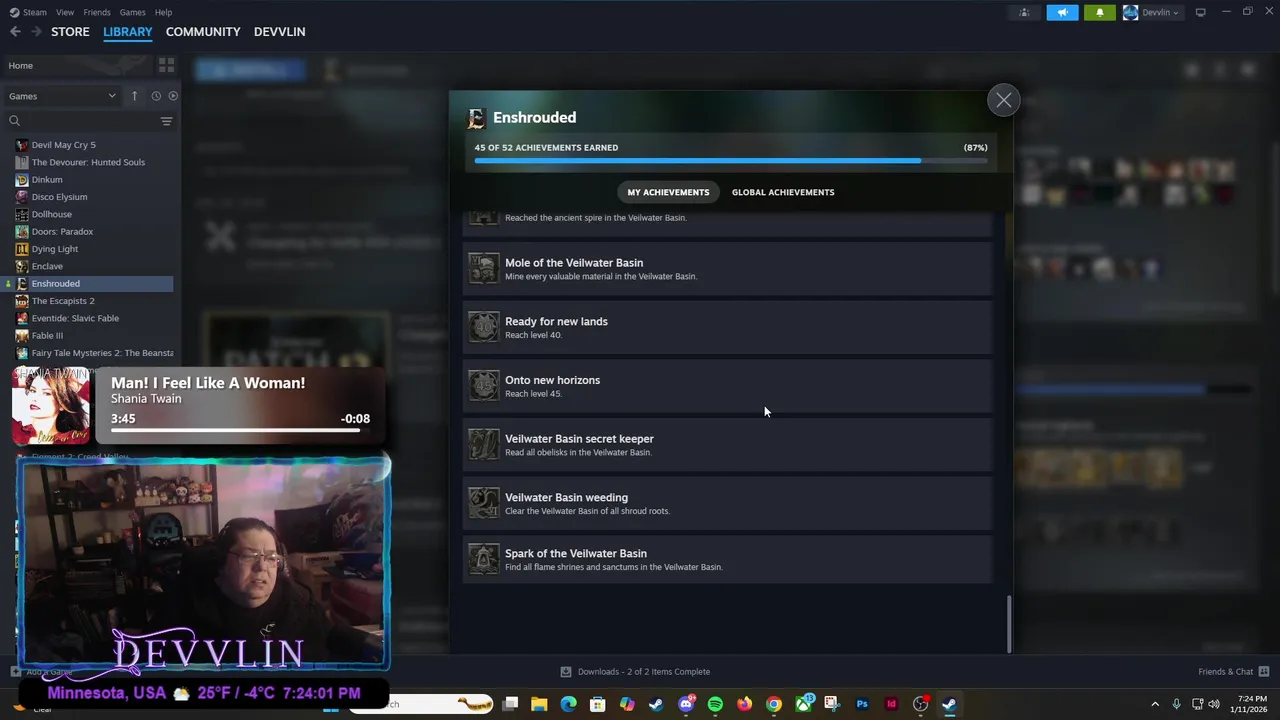Open InDesign from the taskbar
Viewport: 1280px width, 720px height.
click(x=891, y=704)
